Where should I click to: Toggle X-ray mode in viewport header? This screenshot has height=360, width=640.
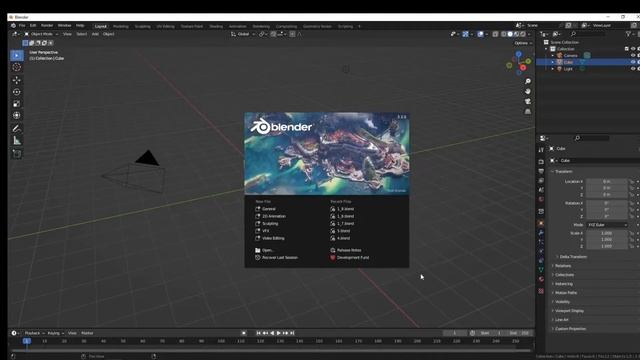point(495,34)
